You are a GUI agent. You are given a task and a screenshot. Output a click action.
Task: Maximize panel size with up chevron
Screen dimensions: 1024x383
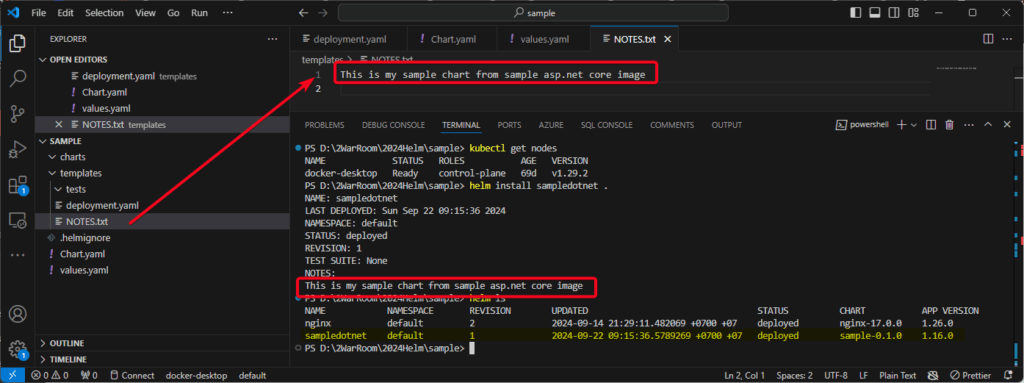988,125
